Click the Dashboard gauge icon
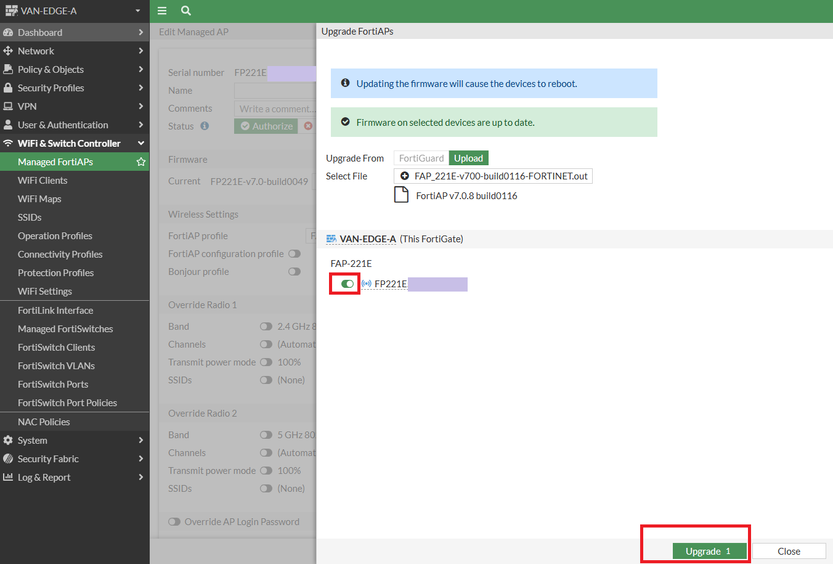Image resolution: width=833 pixels, height=564 pixels. point(8,32)
